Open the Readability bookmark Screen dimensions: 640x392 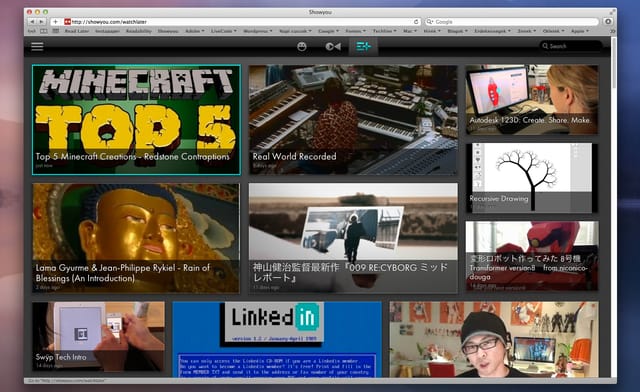pos(138,31)
